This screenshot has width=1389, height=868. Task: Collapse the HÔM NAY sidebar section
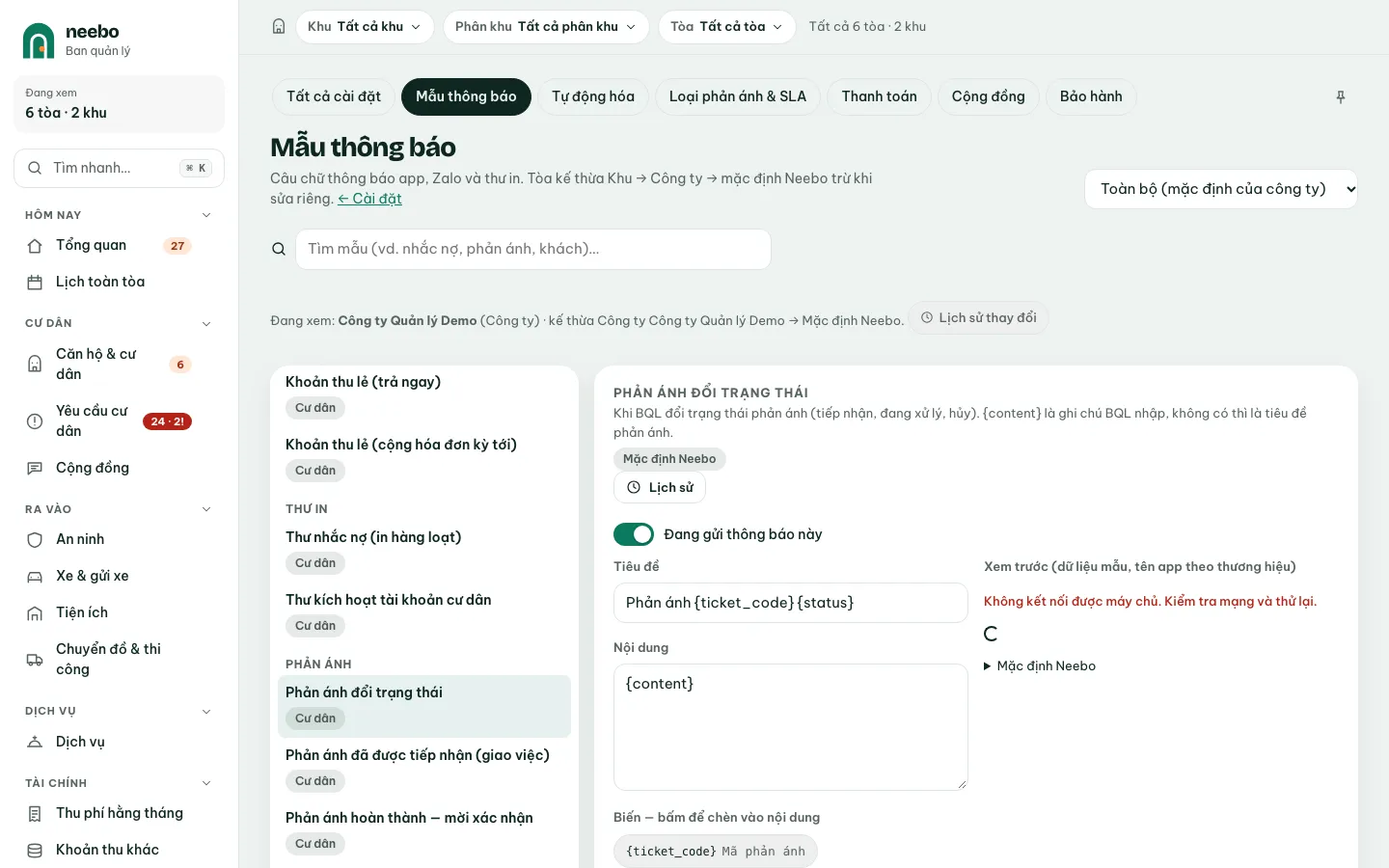click(206, 215)
